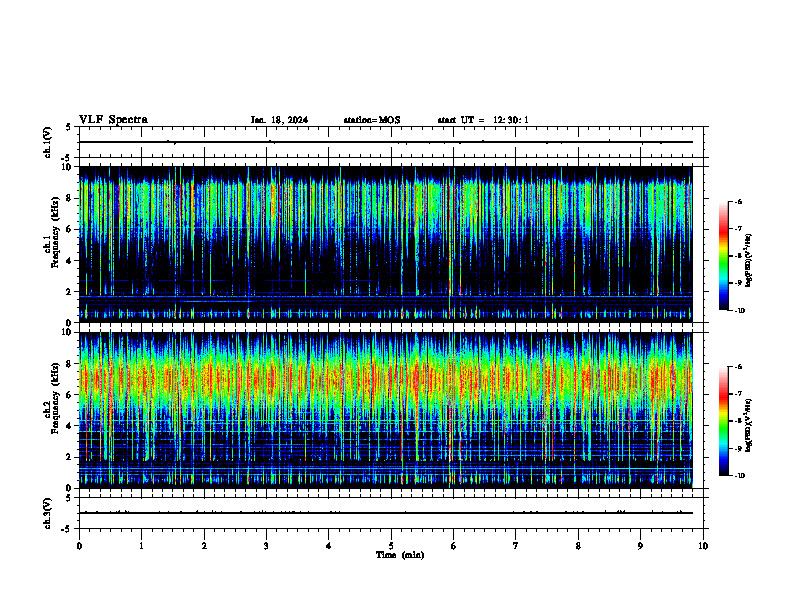Image resolution: width=792 pixels, height=612 pixels.
Task: Click the "8" minute tick on time axis
Action: click(x=578, y=546)
